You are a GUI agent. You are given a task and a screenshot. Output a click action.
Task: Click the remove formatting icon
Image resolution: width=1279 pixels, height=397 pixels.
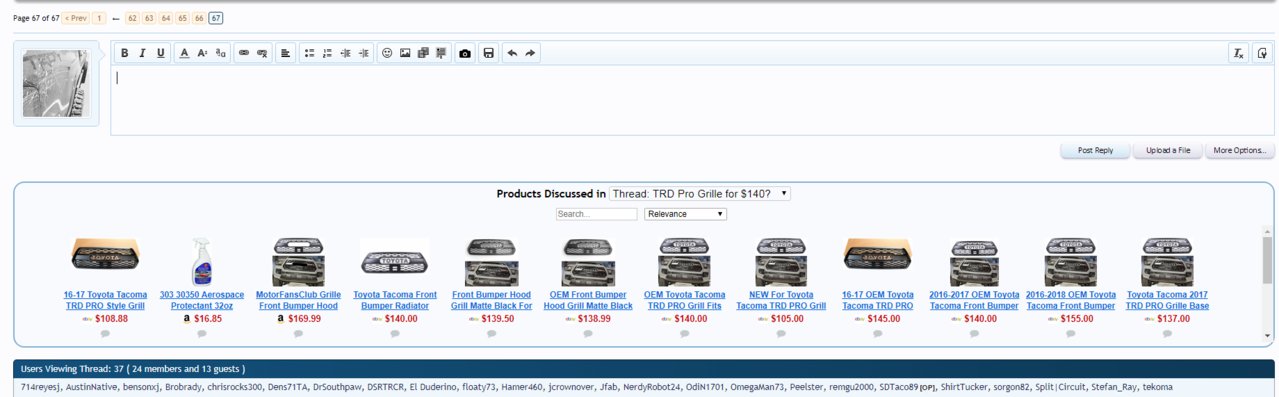point(1238,53)
